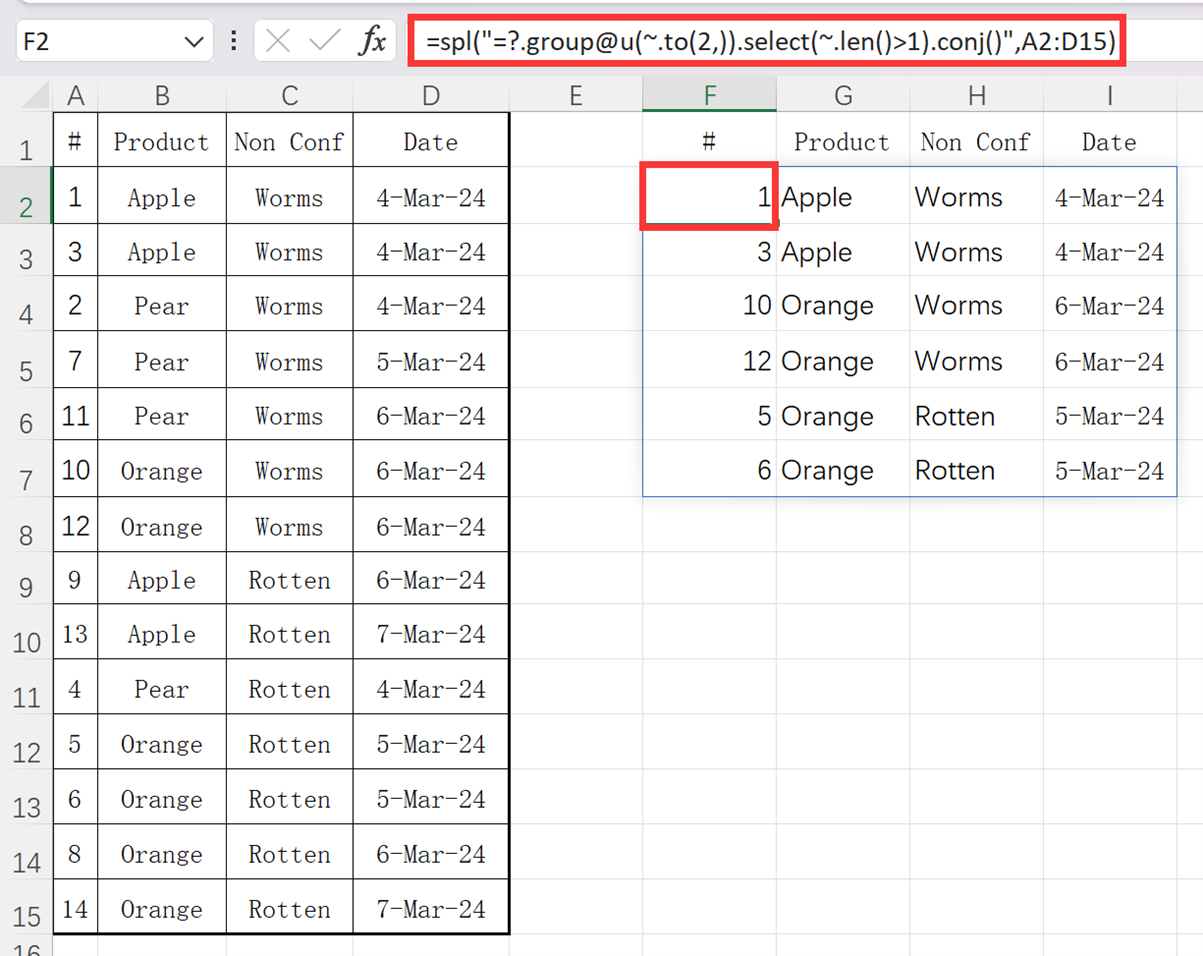Click the Cancel X icon in formula bar
Image resolution: width=1203 pixels, height=956 pixels.
point(279,41)
